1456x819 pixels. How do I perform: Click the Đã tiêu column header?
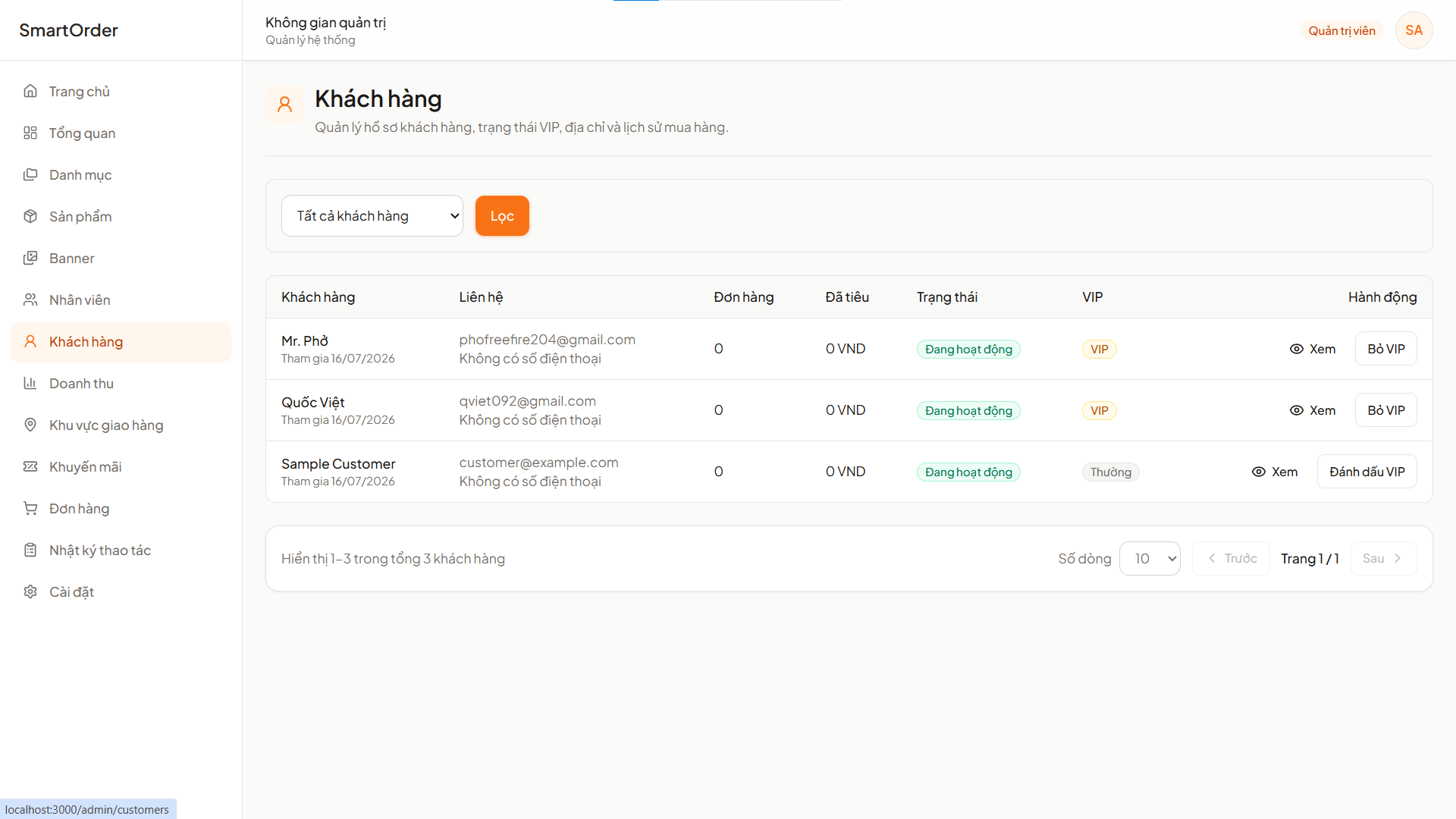click(x=847, y=297)
